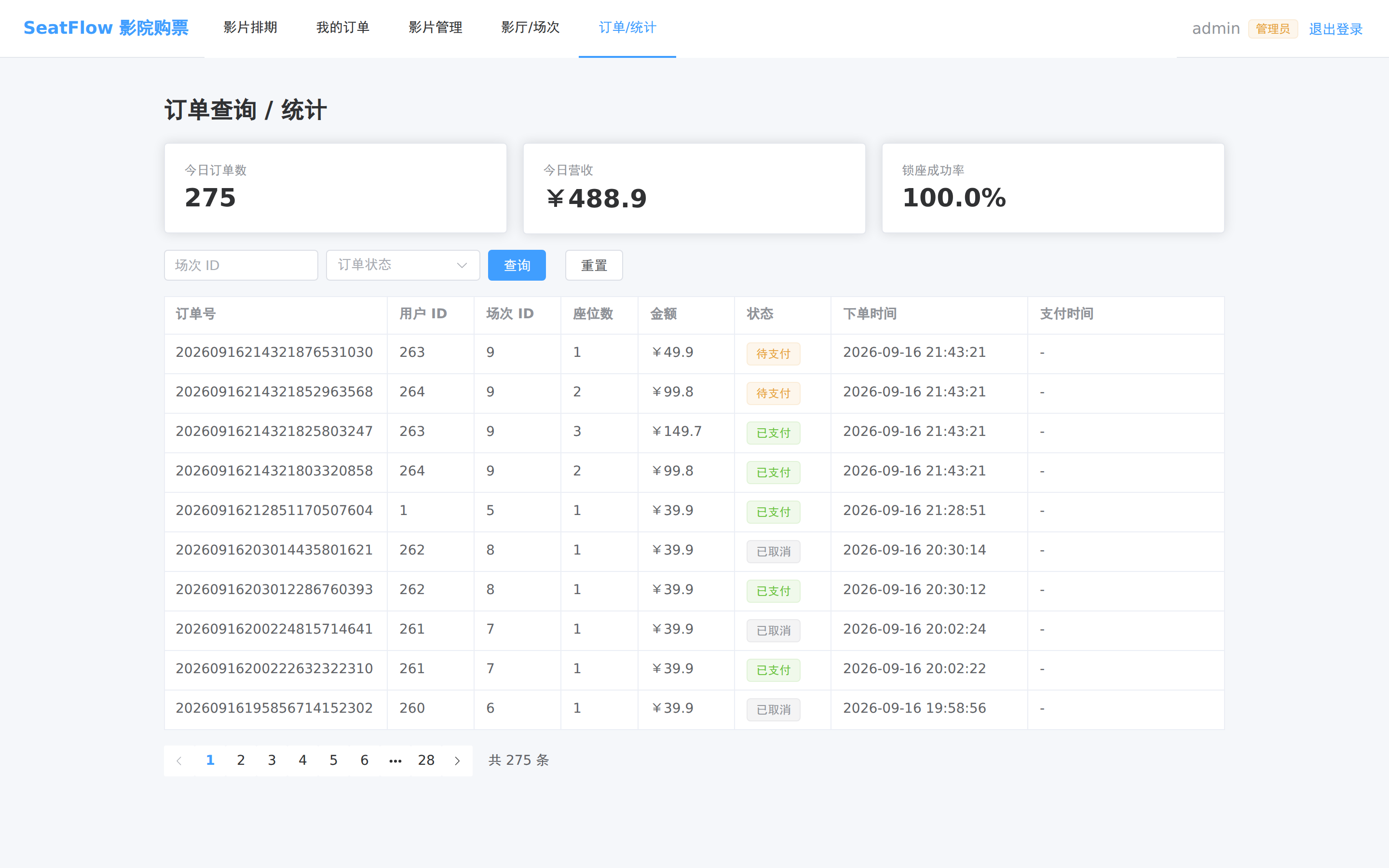Click the admin username text
Image resolution: width=1389 pixels, height=868 pixels.
click(1216, 29)
